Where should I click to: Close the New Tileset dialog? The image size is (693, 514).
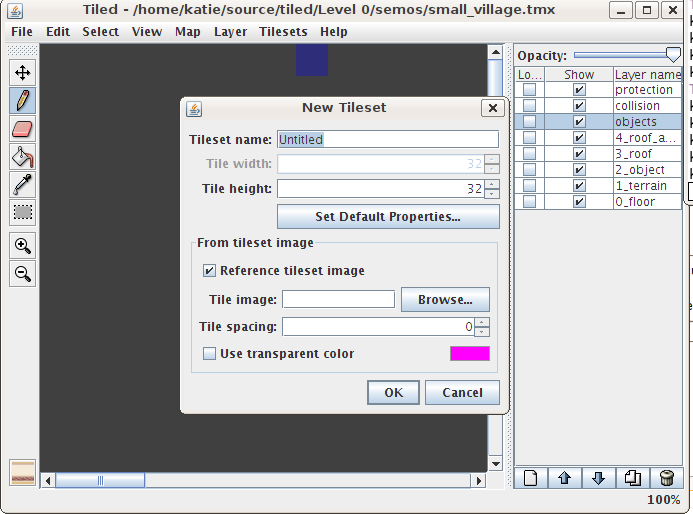(493, 108)
